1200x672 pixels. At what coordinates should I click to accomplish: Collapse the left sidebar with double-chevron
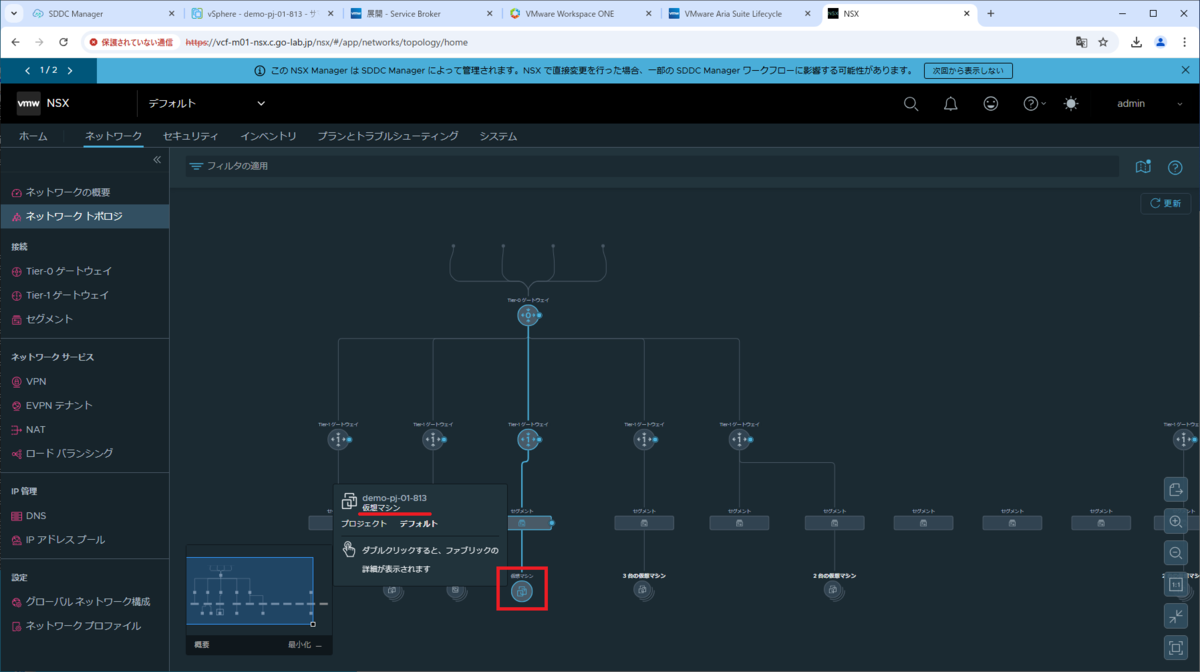pyautogui.click(x=156, y=160)
